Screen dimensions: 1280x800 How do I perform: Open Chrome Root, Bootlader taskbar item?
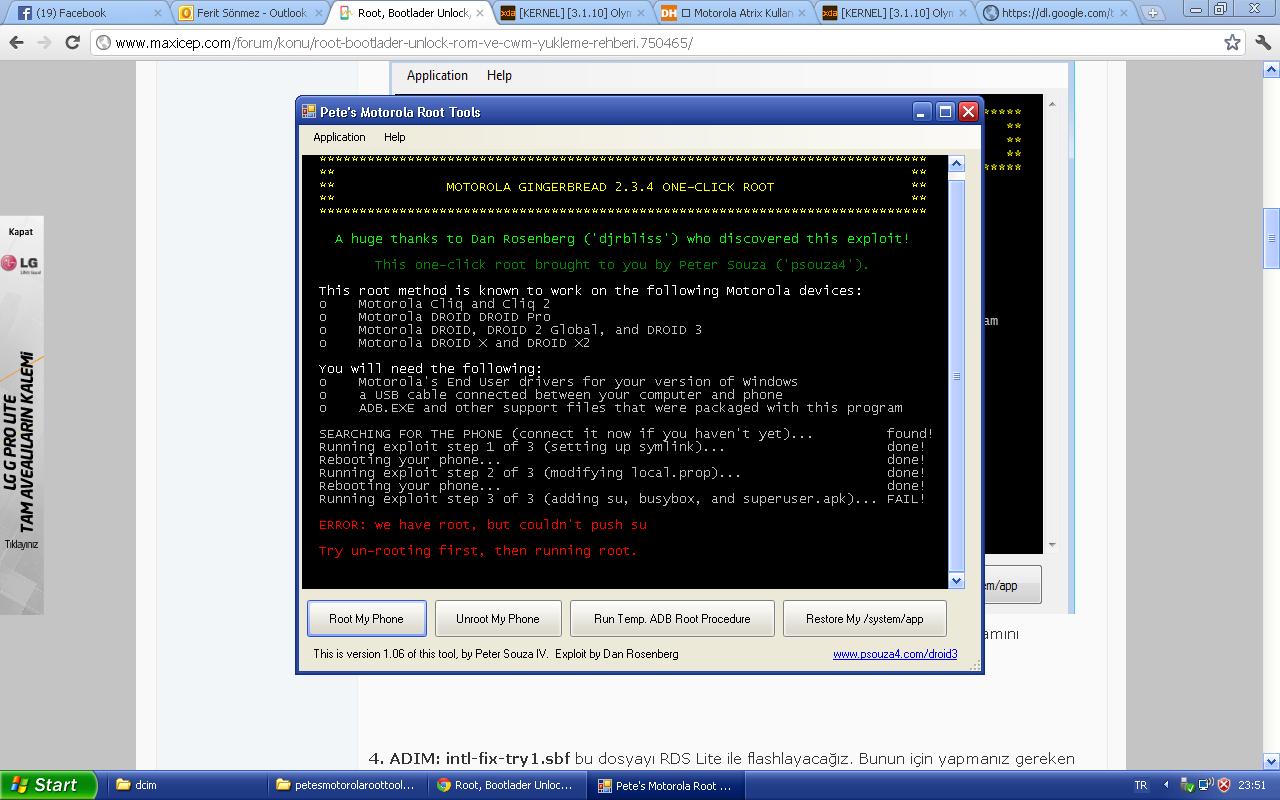[x=506, y=785]
